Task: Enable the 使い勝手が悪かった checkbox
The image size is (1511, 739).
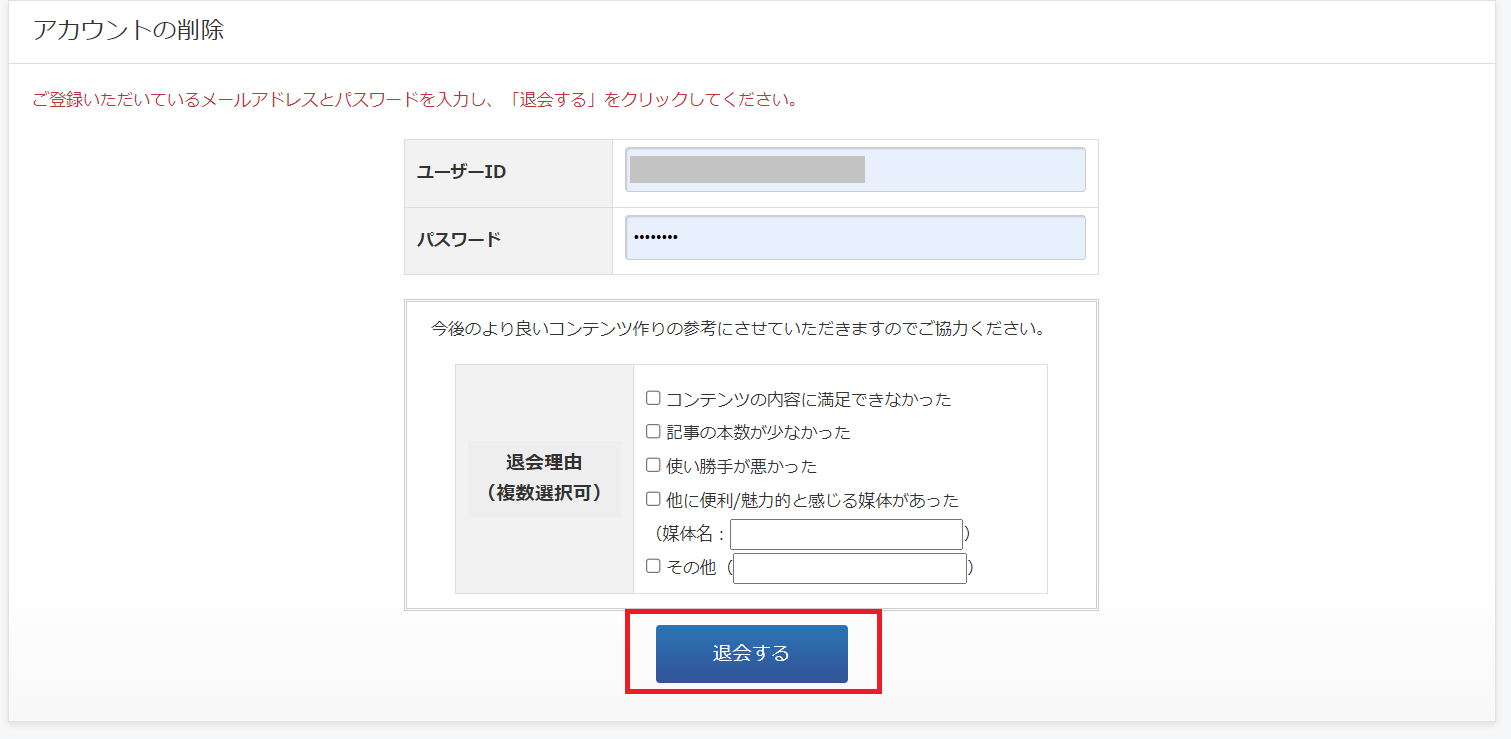Action: click(653, 465)
